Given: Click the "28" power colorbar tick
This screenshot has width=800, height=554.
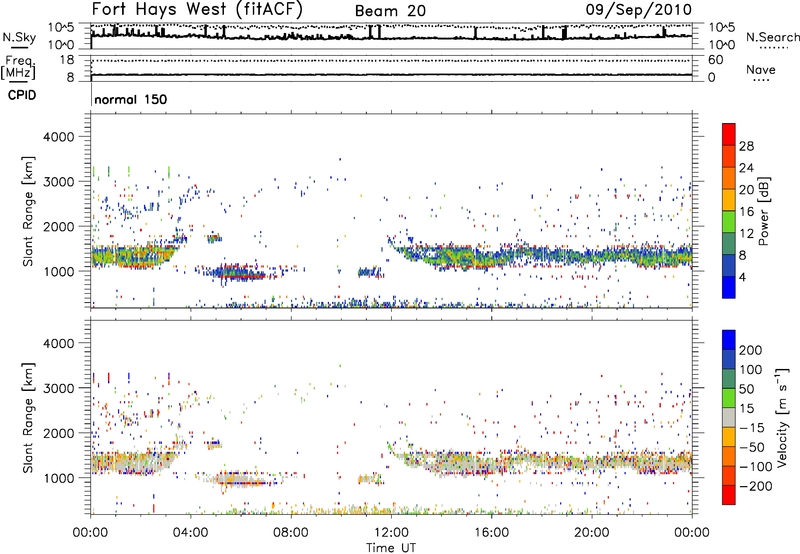Looking at the screenshot, I should click(x=746, y=146).
